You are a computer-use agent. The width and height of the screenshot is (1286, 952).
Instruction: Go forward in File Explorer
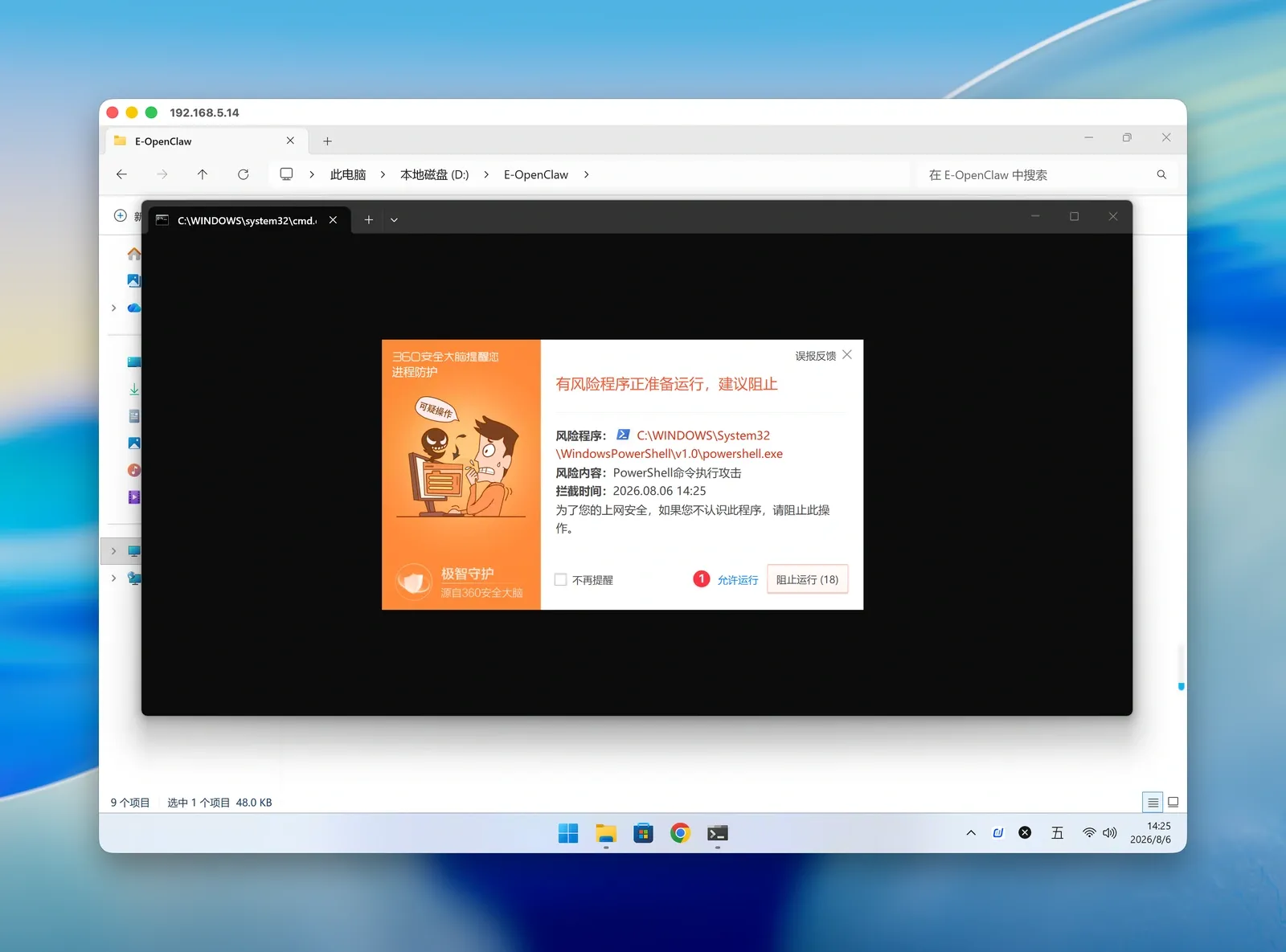(x=162, y=174)
